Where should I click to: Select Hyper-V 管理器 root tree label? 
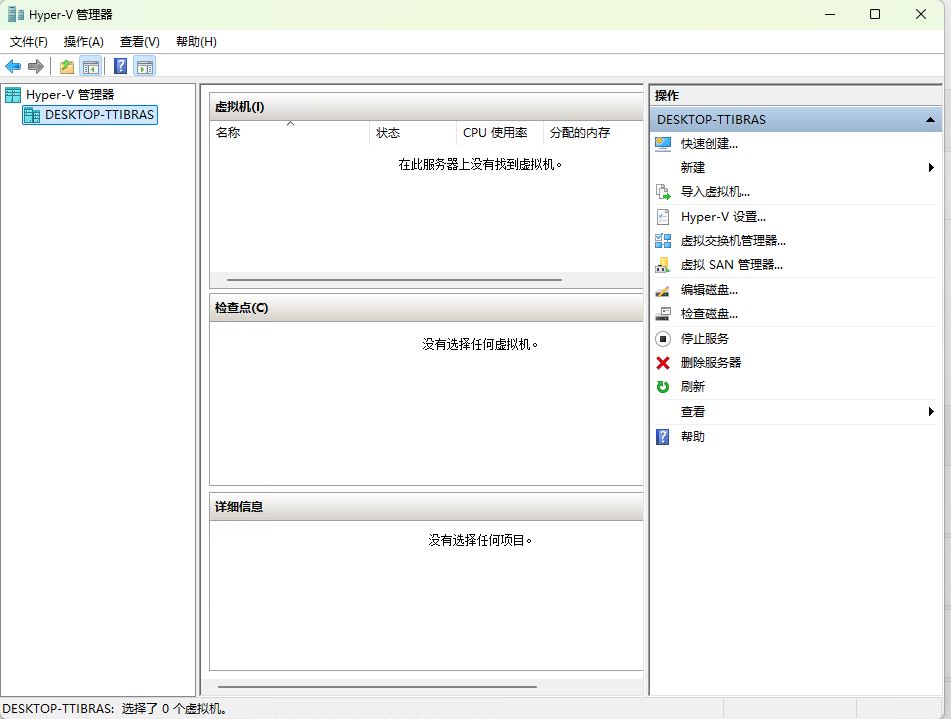(x=70, y=95)
